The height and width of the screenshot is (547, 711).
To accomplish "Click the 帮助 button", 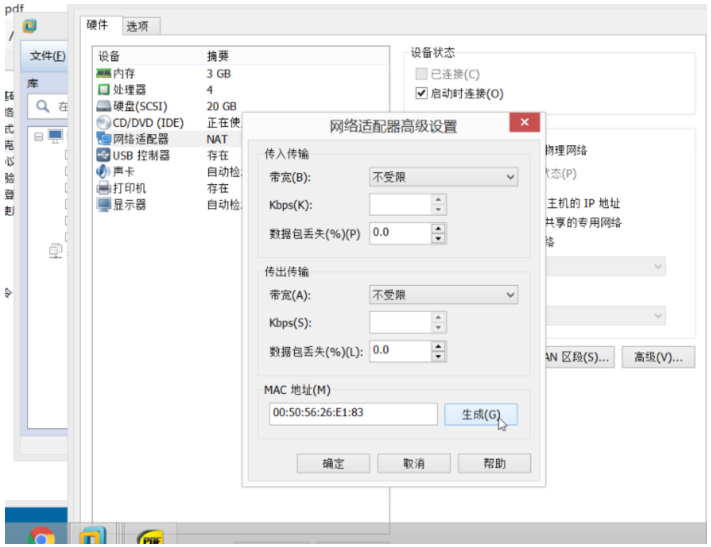I will [x=494, y=463].
